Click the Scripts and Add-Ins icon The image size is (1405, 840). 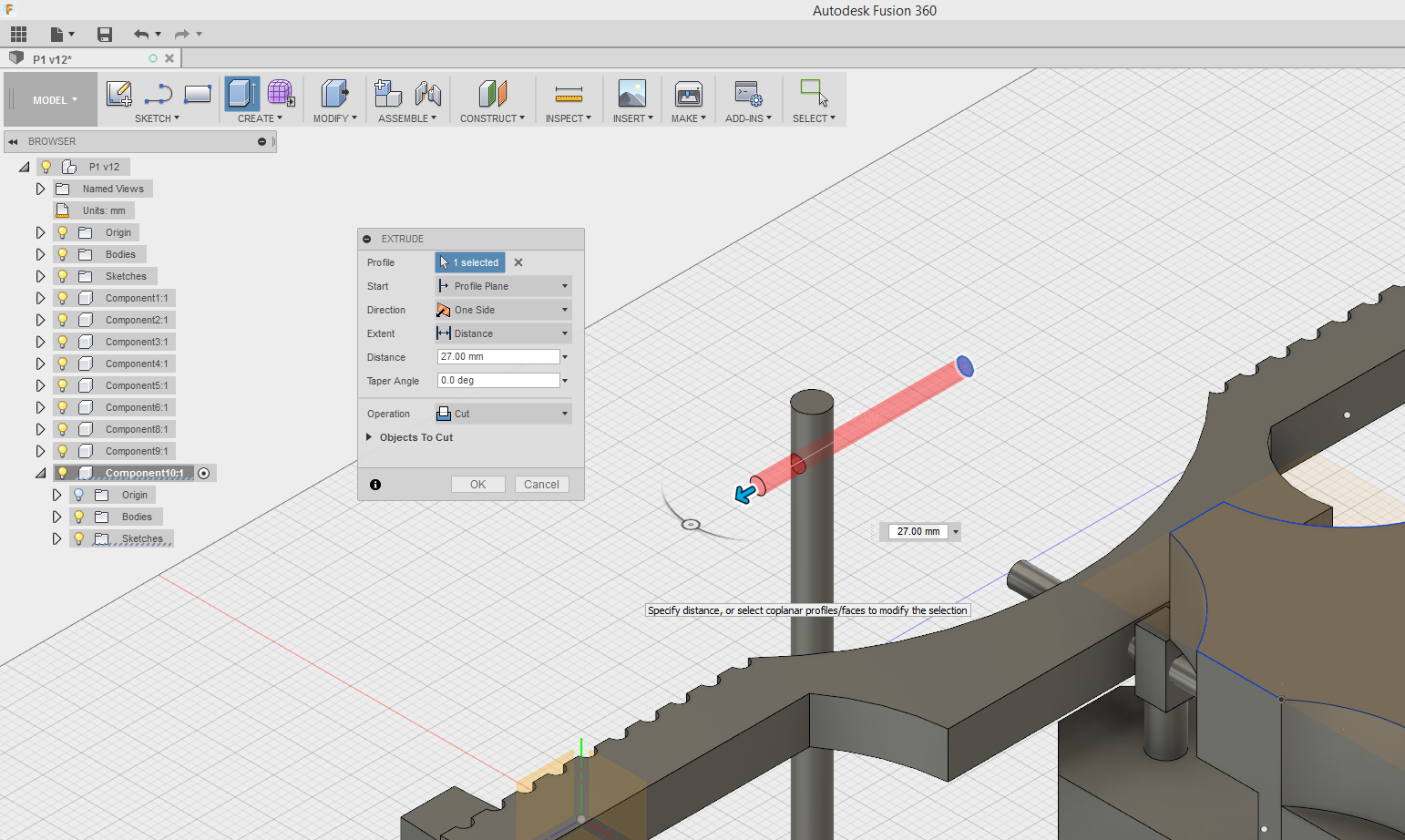(748, 94)
